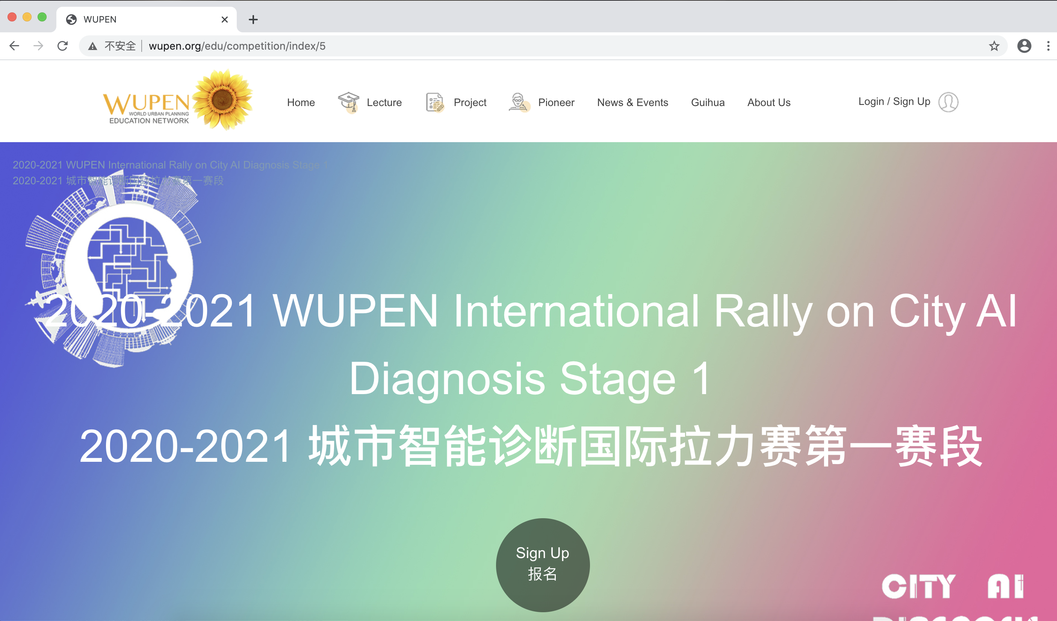Open the Guihua menu item
Viewport: 1057px width, 621px height.
point(708,102)
